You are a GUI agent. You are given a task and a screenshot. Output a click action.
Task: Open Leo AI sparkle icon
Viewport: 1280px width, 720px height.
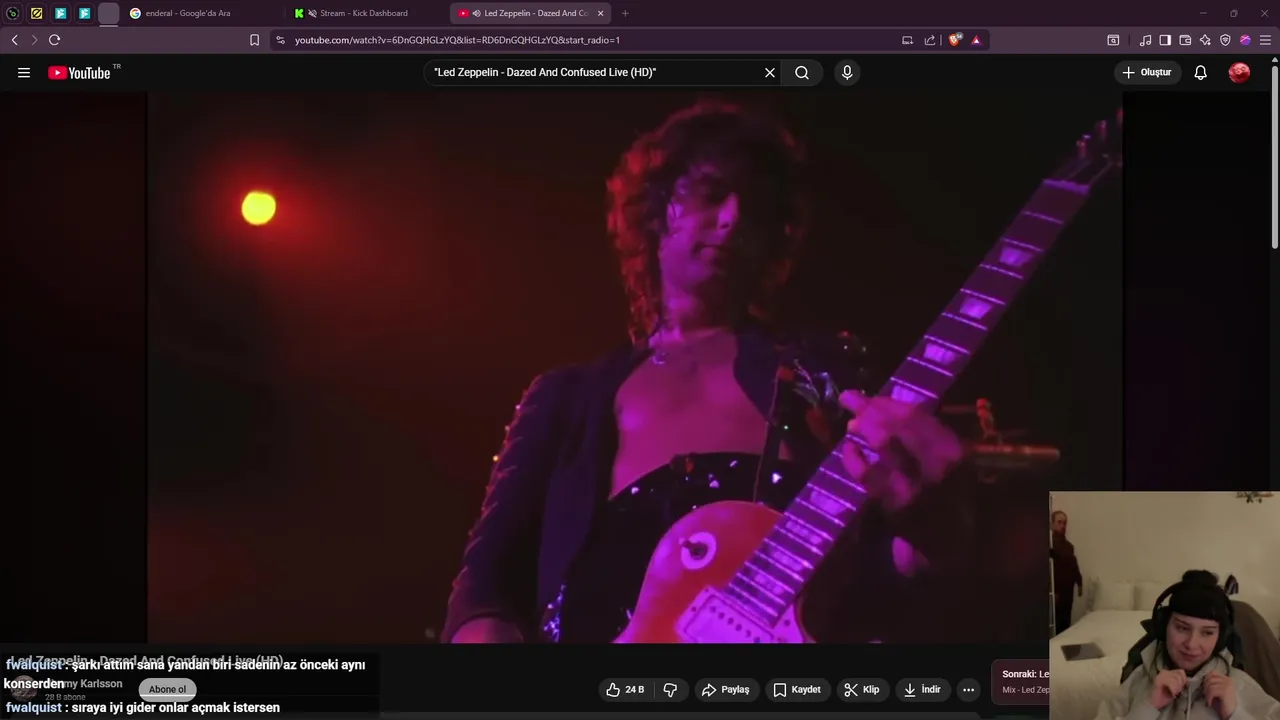[x=1205, y=40]
